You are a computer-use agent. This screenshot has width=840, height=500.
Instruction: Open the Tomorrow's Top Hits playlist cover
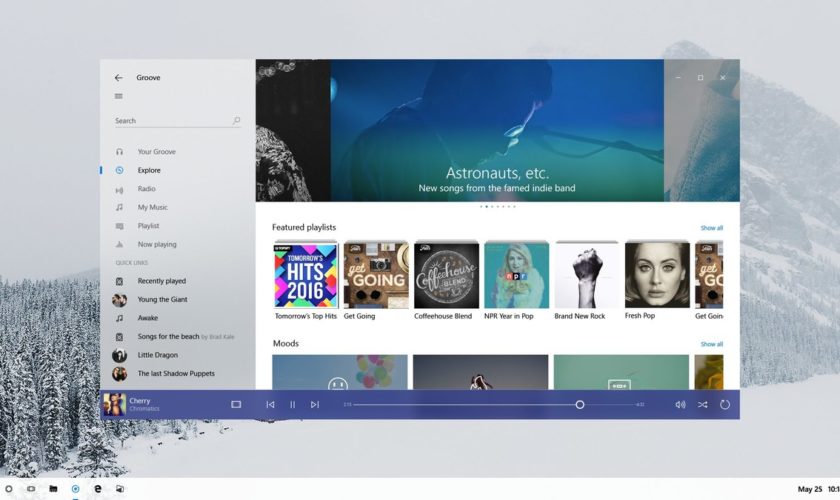click(306, 275)
